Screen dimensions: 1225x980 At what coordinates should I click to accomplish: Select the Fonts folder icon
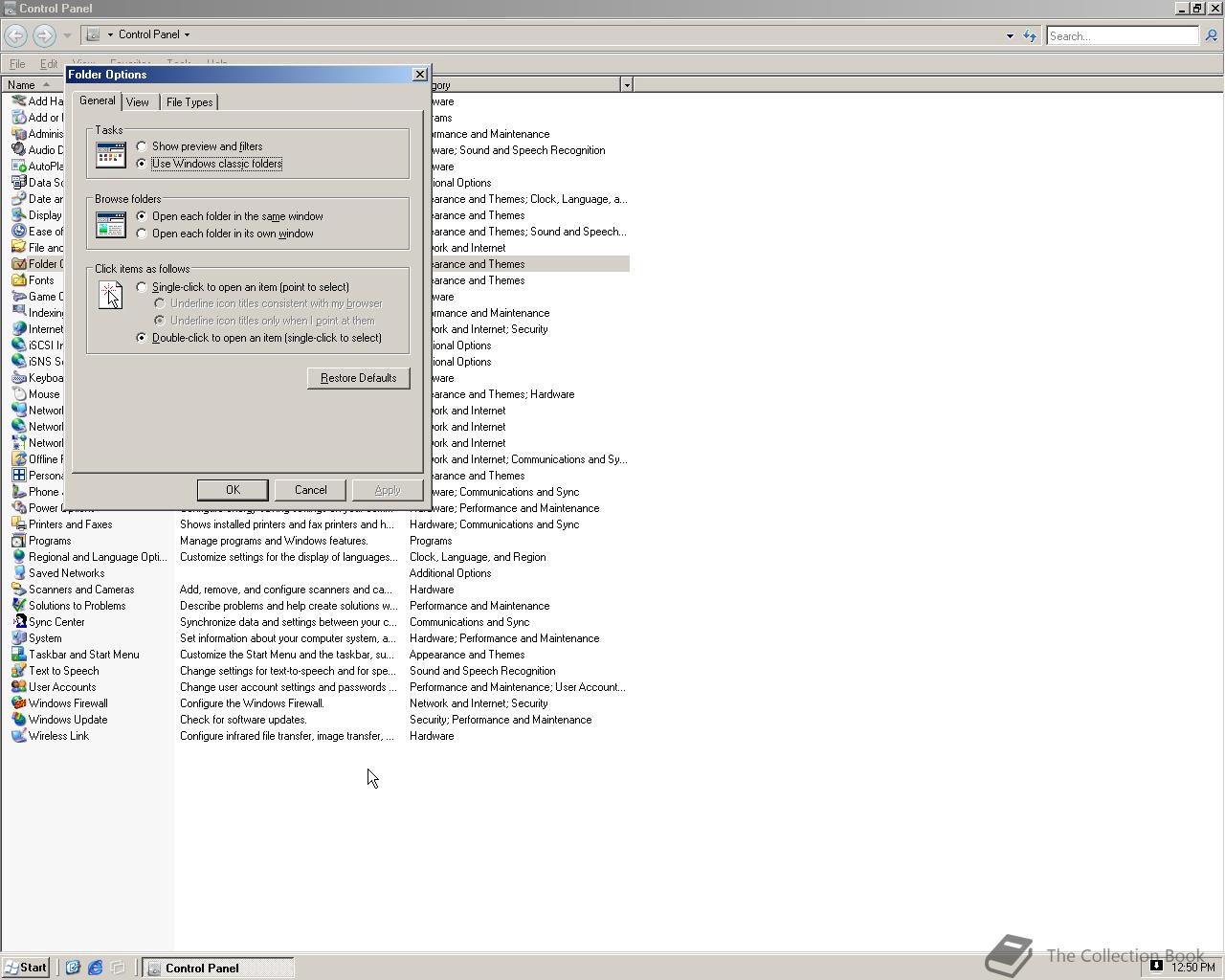click(18, 280)
